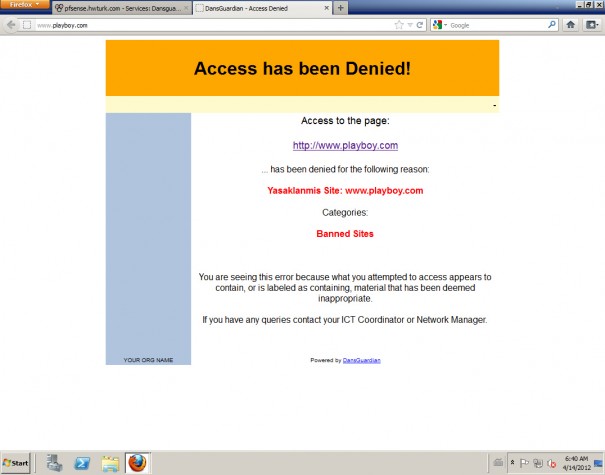The image size is (605, 475).
Task: Click the muted volume tray icon
Action: coord(552,463)
